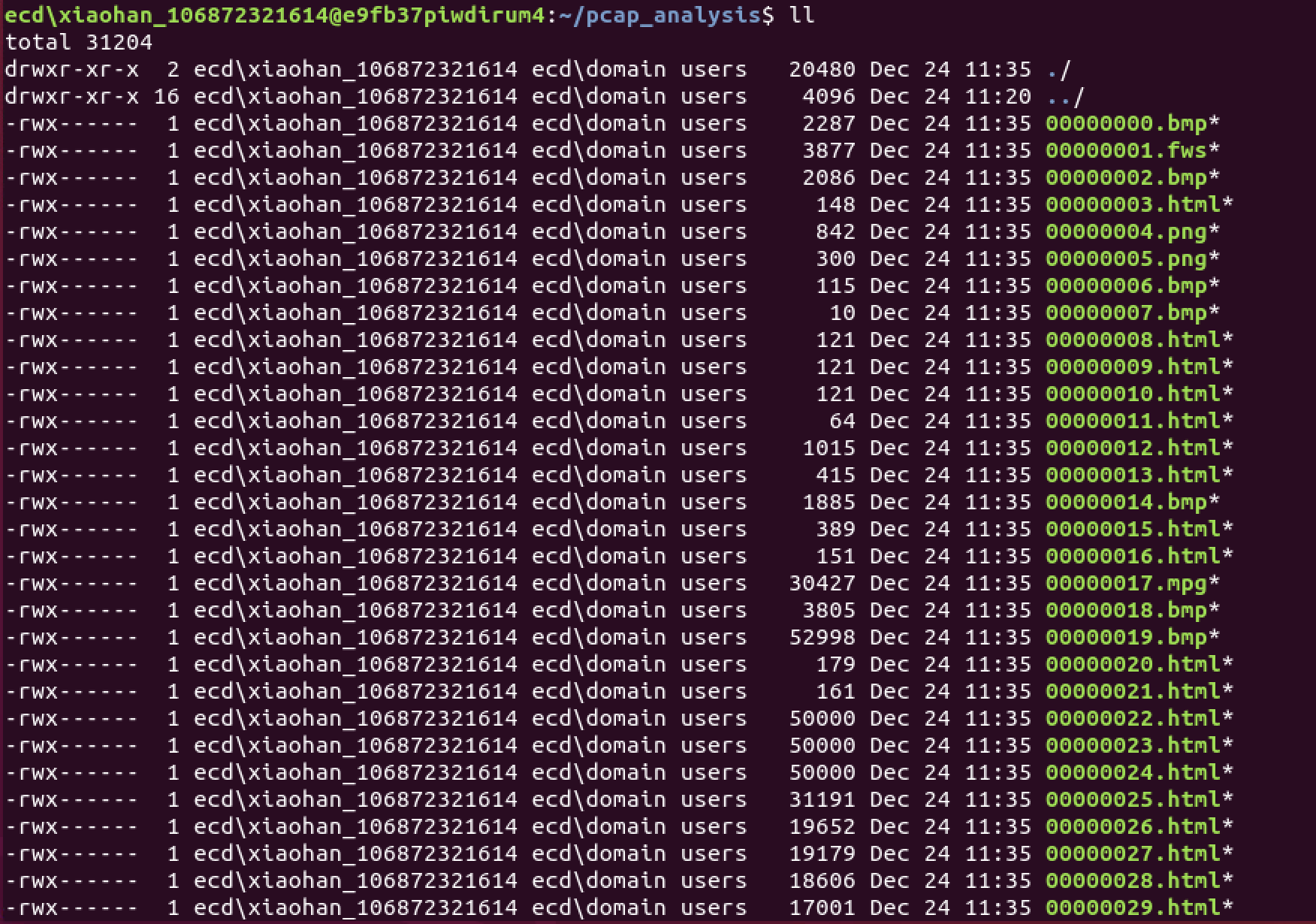The image size is (1316, 924).
Task: Click size value 19652
Action: [x=822, y=826]
